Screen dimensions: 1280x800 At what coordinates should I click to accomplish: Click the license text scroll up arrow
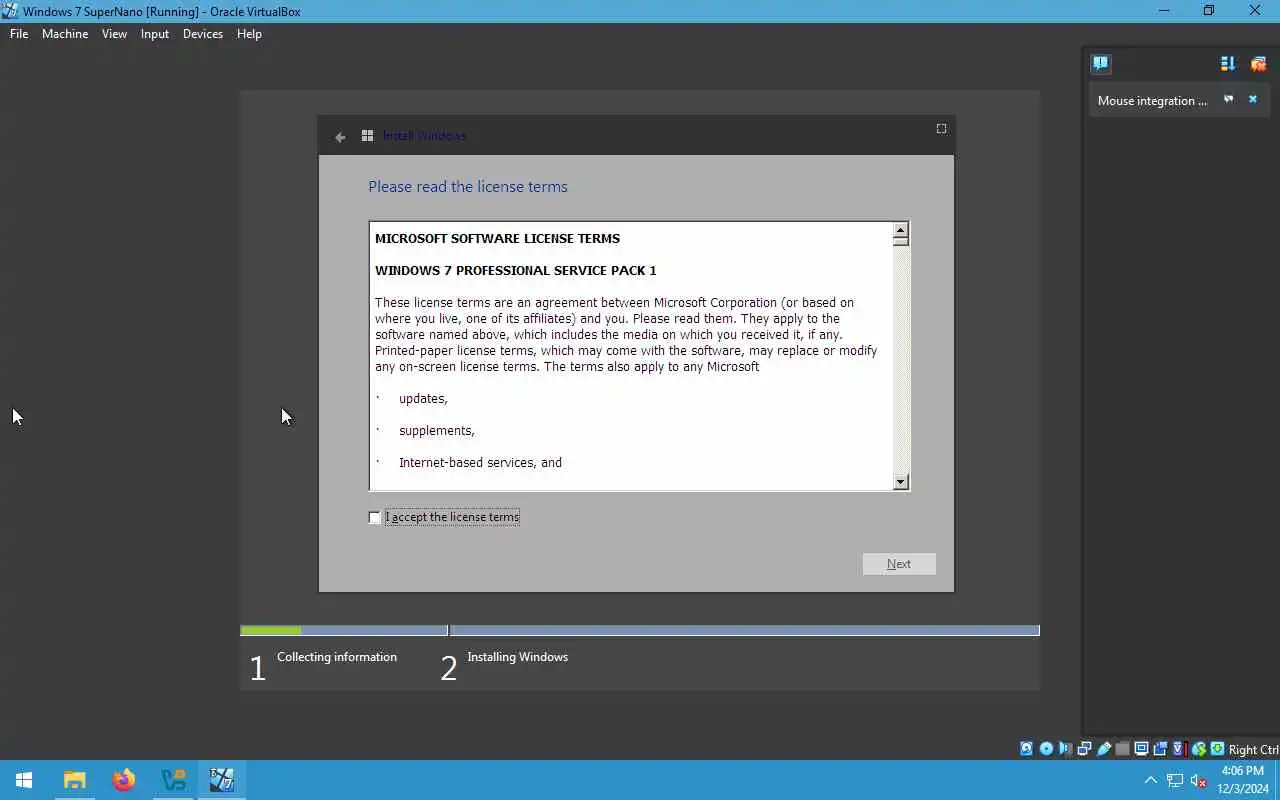tap(901, 229)
